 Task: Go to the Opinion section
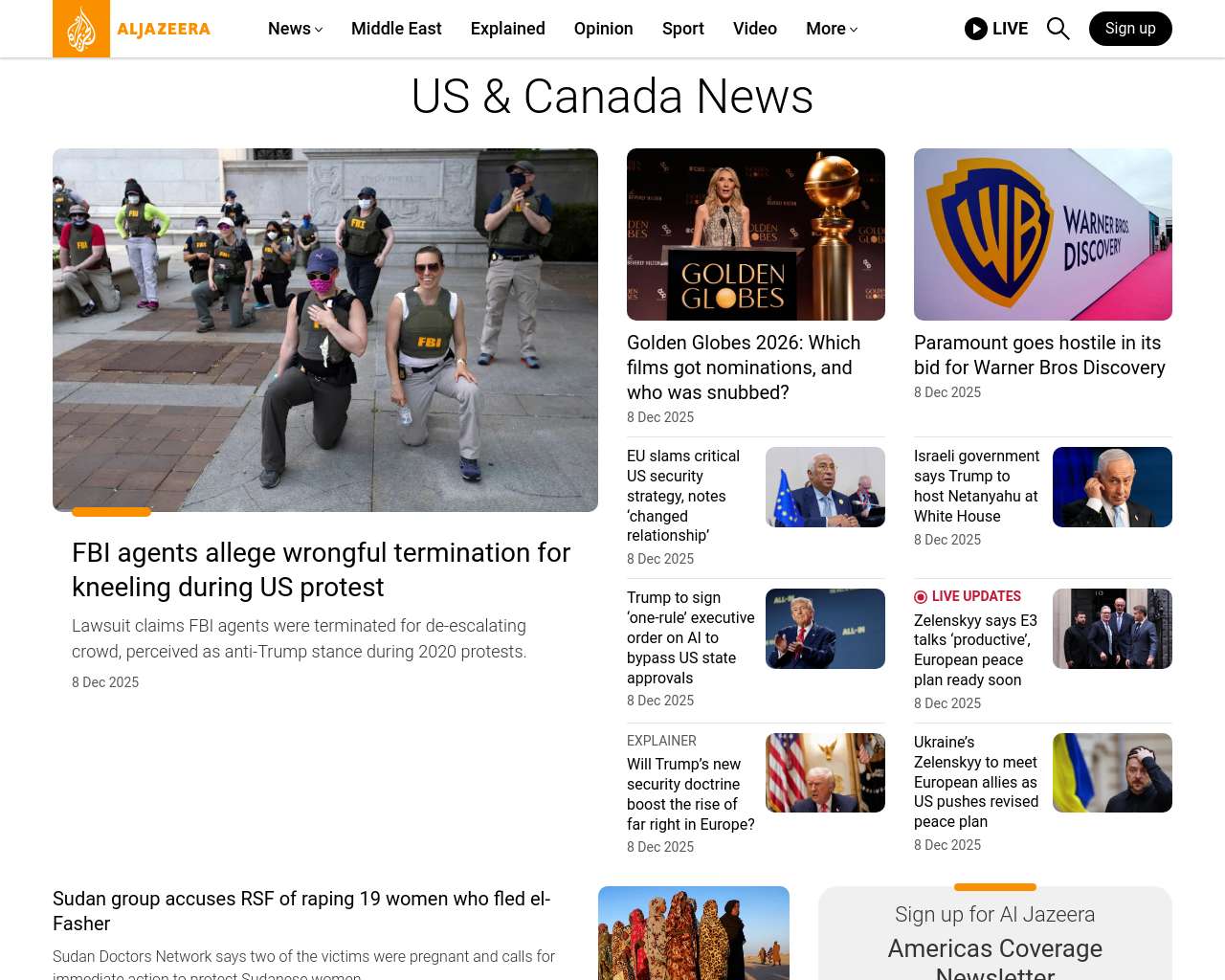click(603, 29)
